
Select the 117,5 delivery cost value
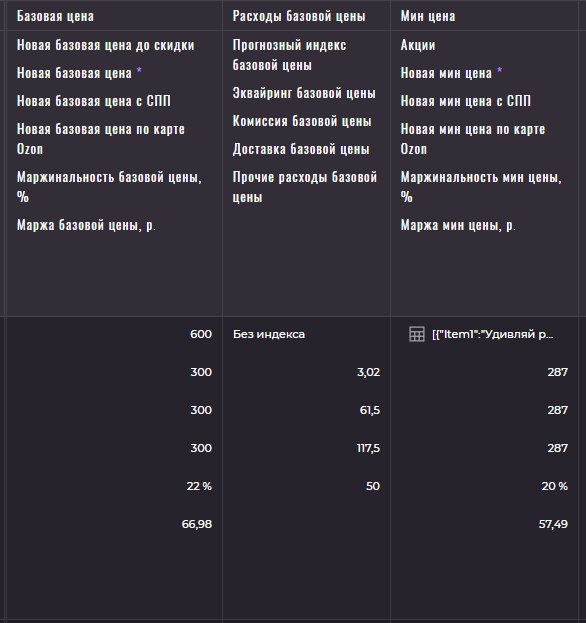(368, 448)
